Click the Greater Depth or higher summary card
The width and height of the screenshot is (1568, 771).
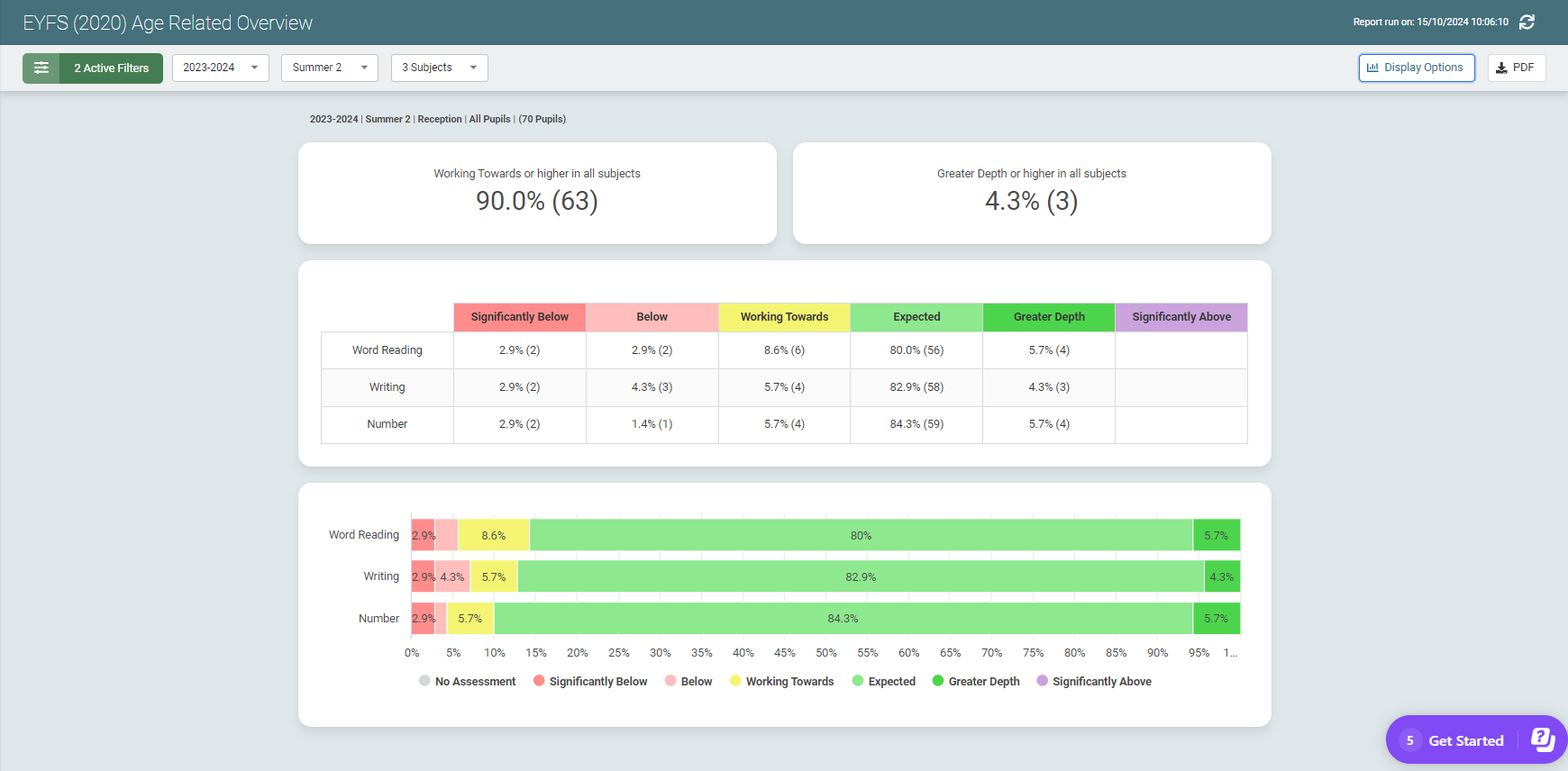[x=1031, y=193]
